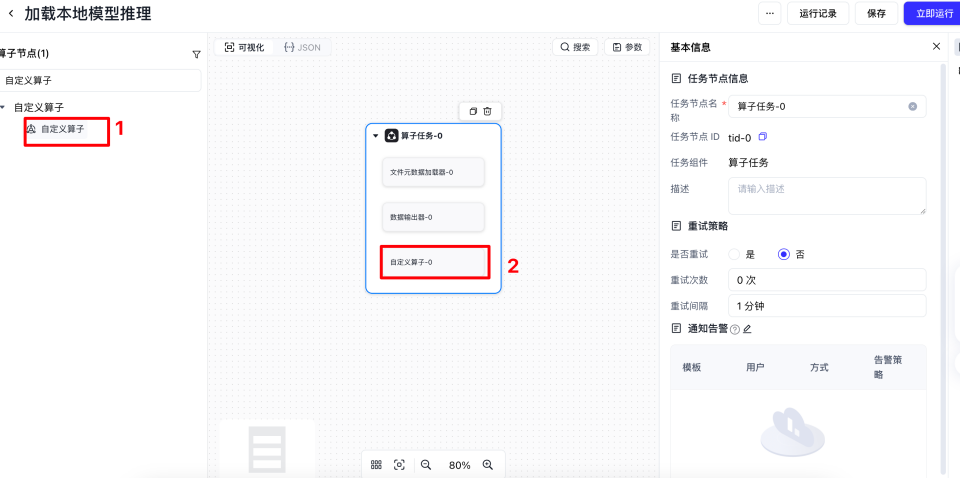This screenshot has width=960, height=478.
Task: Click 立即运行 to run now
Action: pos(934,13)
